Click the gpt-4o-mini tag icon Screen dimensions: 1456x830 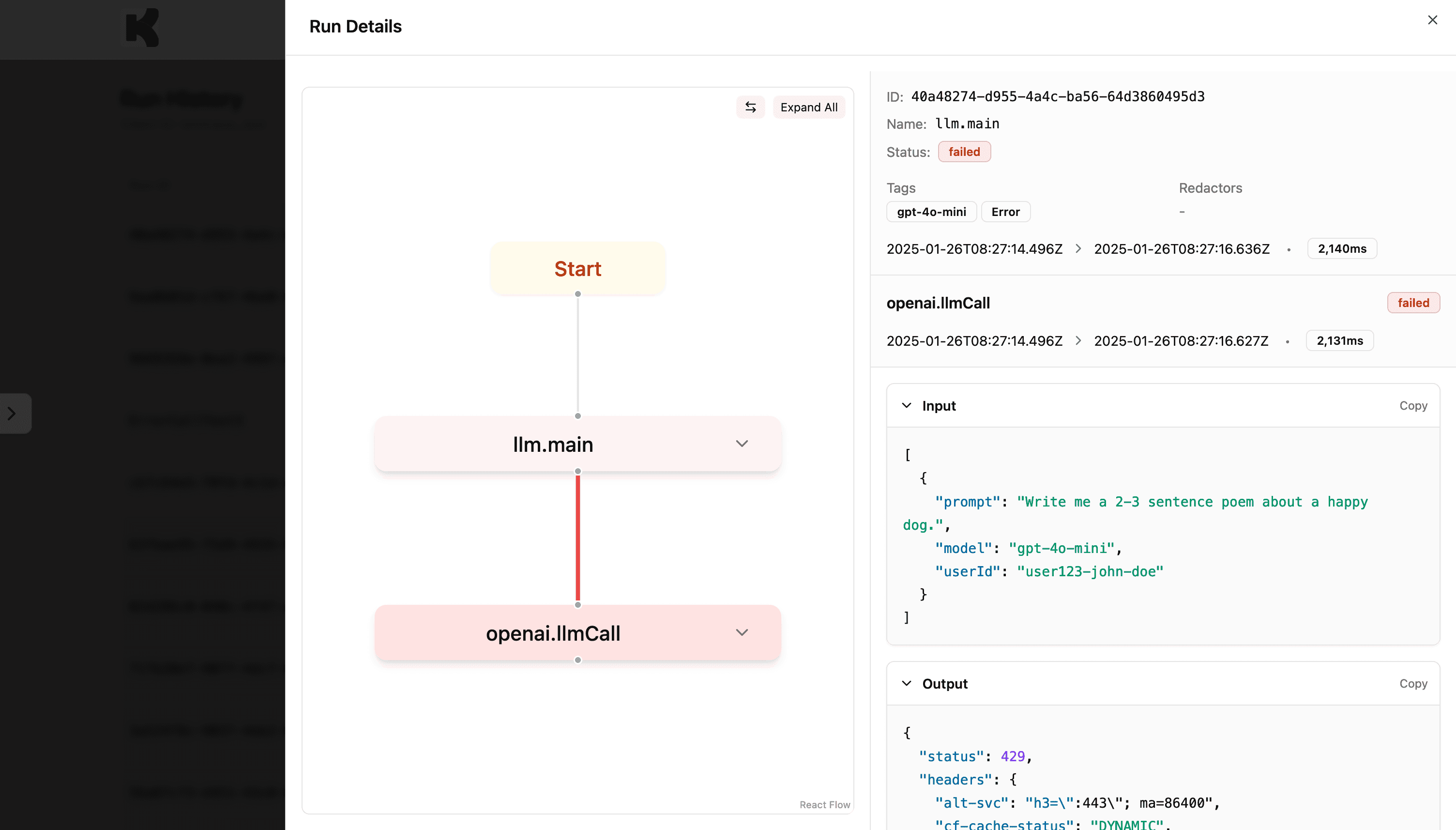[x=931, y=212]
